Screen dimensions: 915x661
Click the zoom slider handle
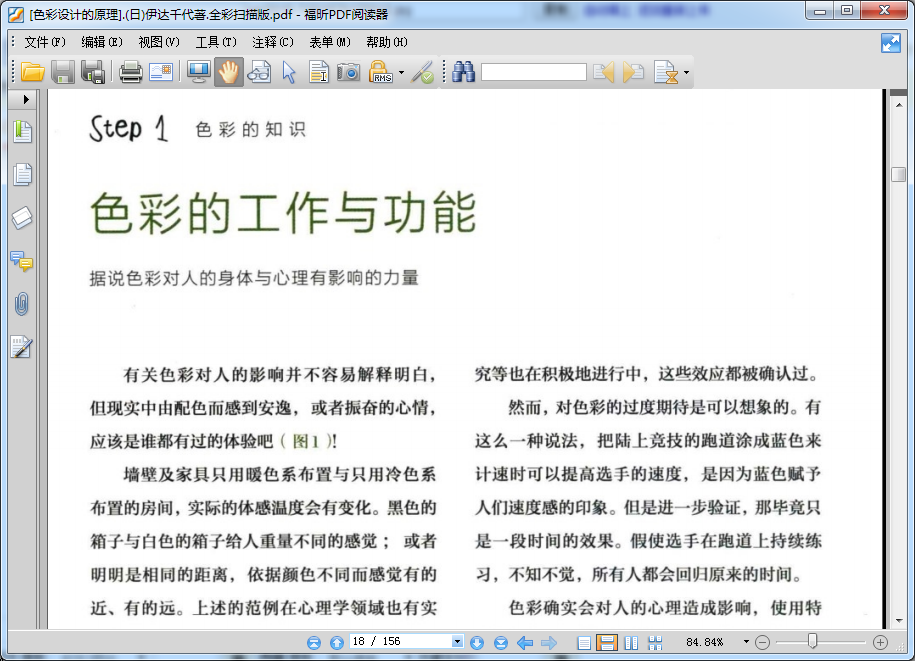coord(812,641)
